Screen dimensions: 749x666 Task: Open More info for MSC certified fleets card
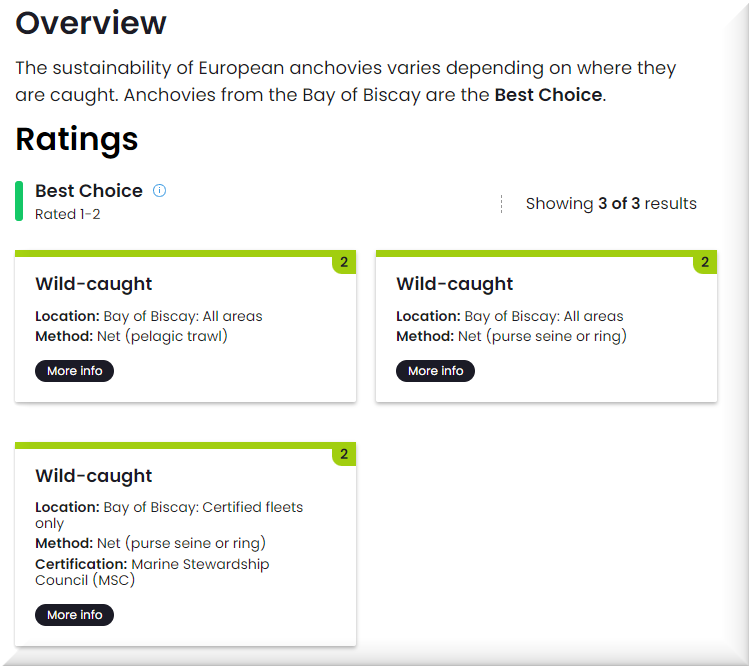[75, 615]
